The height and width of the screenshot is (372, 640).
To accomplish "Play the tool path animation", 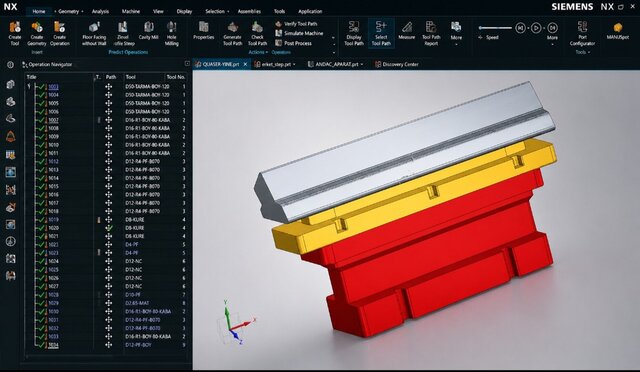I will click(x=536, y=28).
